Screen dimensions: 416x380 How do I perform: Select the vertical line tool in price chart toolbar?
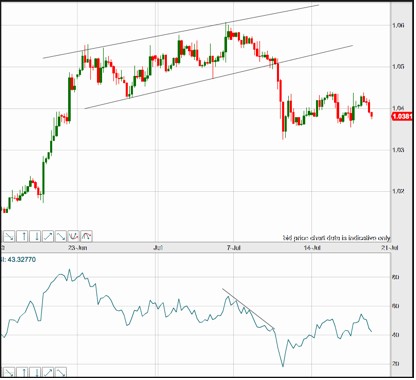tap(36, 236)
